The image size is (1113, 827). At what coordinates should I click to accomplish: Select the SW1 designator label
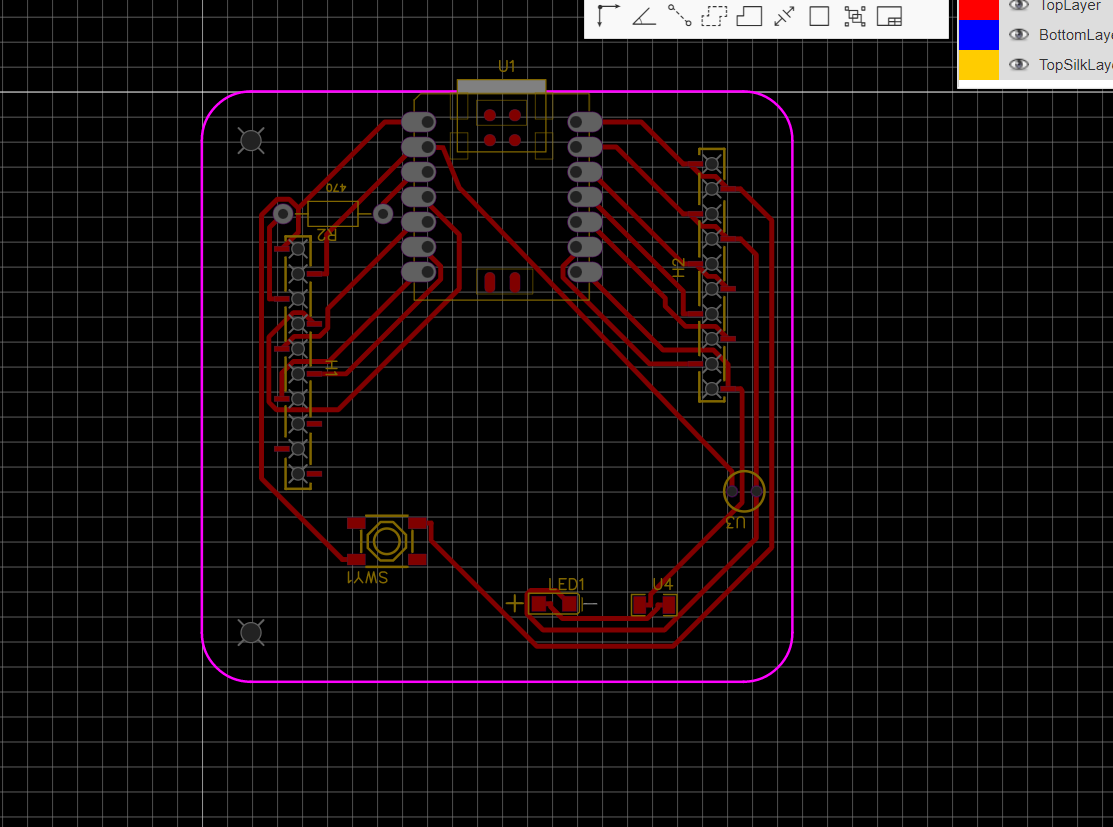[367, 578]
